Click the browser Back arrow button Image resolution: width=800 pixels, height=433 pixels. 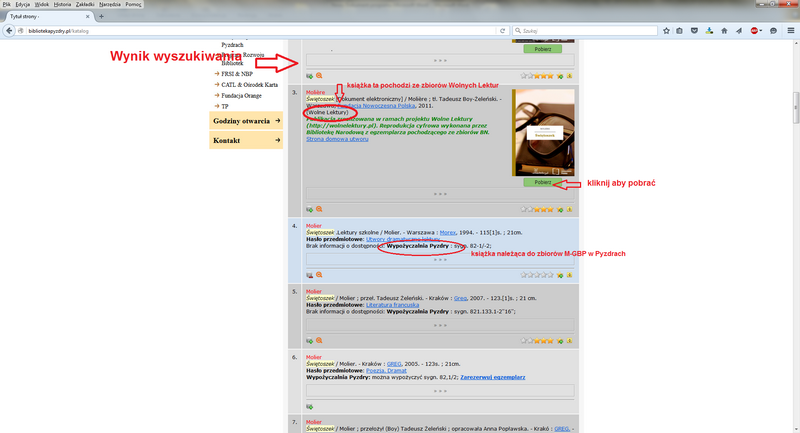point(8,31)
